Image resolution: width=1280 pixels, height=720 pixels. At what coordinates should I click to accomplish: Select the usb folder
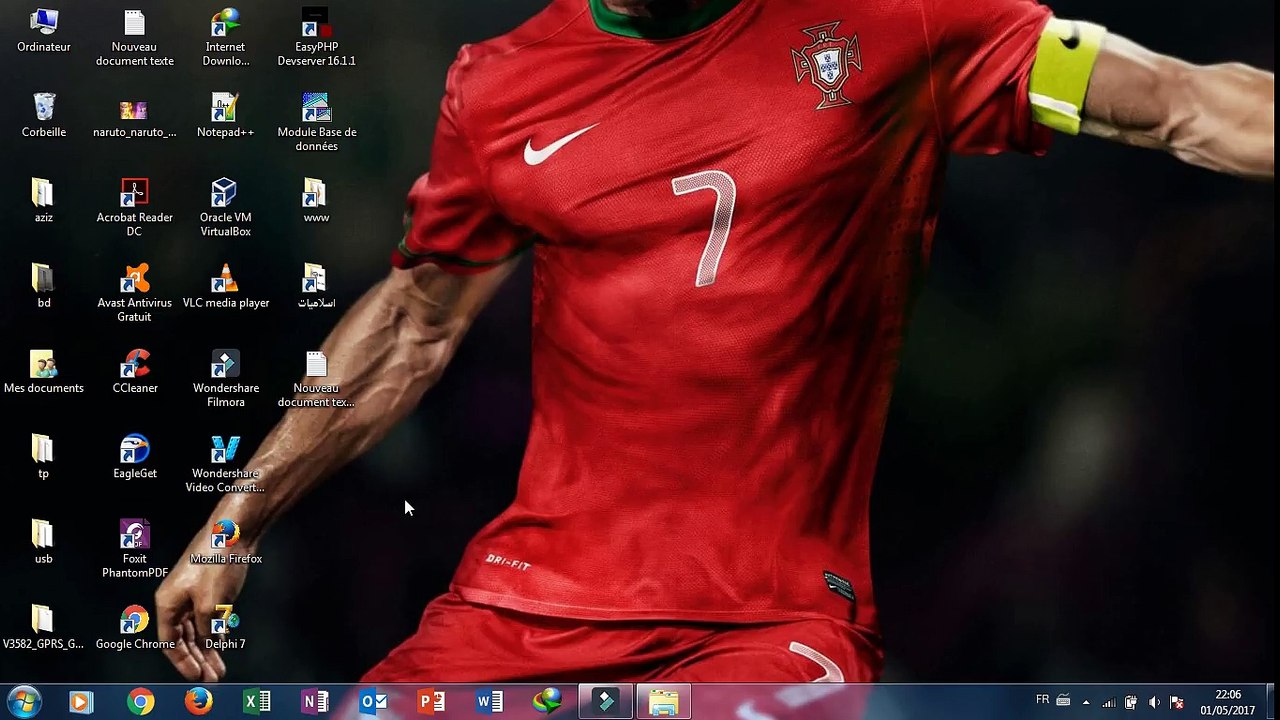(x=44, y=542)
